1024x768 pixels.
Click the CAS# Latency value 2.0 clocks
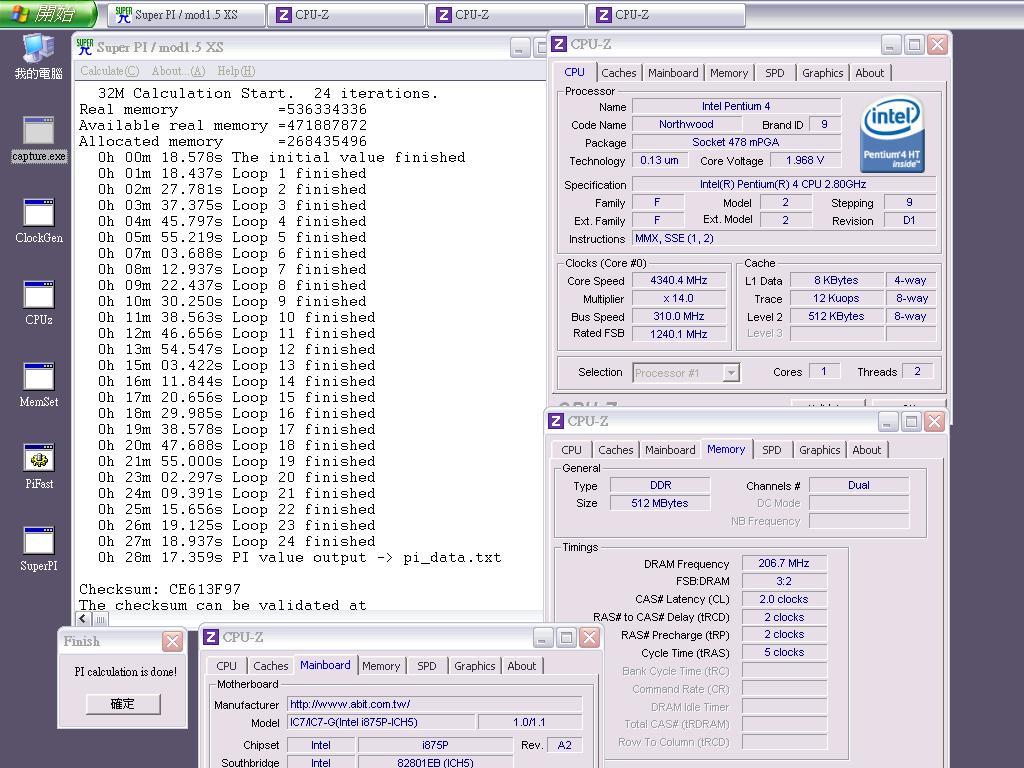(x=784, y=599)
